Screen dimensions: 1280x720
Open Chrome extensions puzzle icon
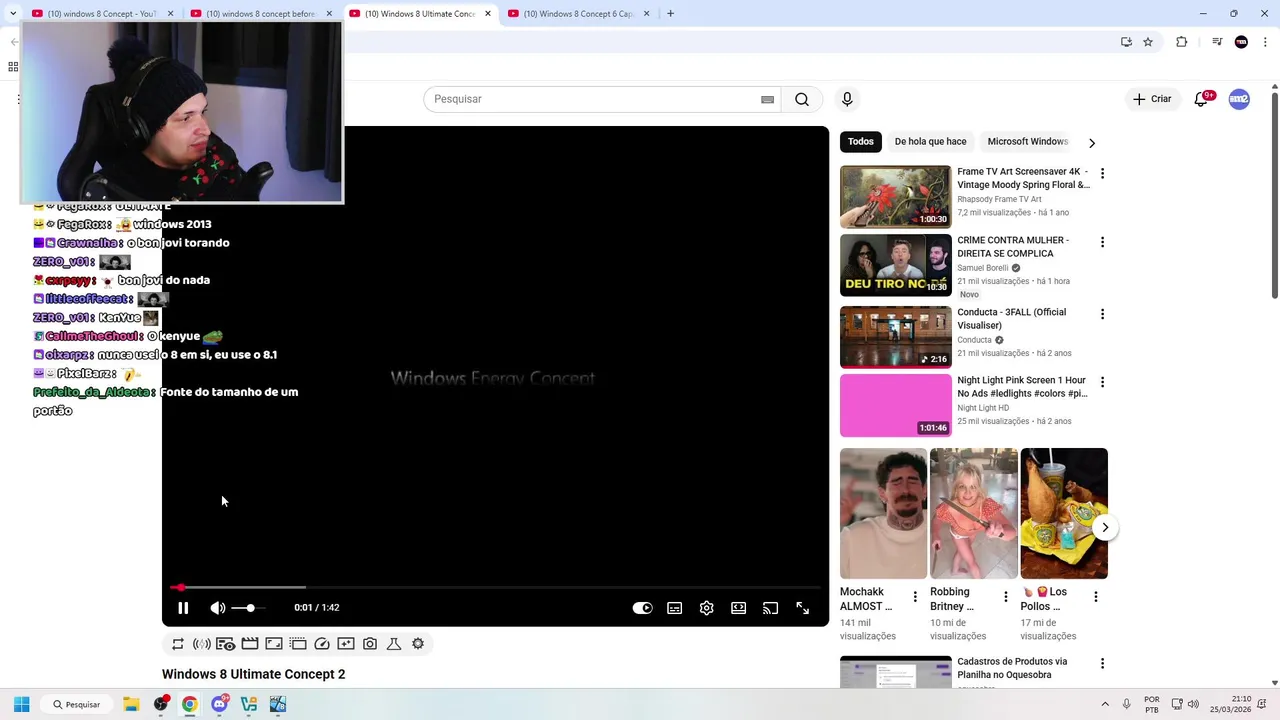click(x=1182, y=42)
